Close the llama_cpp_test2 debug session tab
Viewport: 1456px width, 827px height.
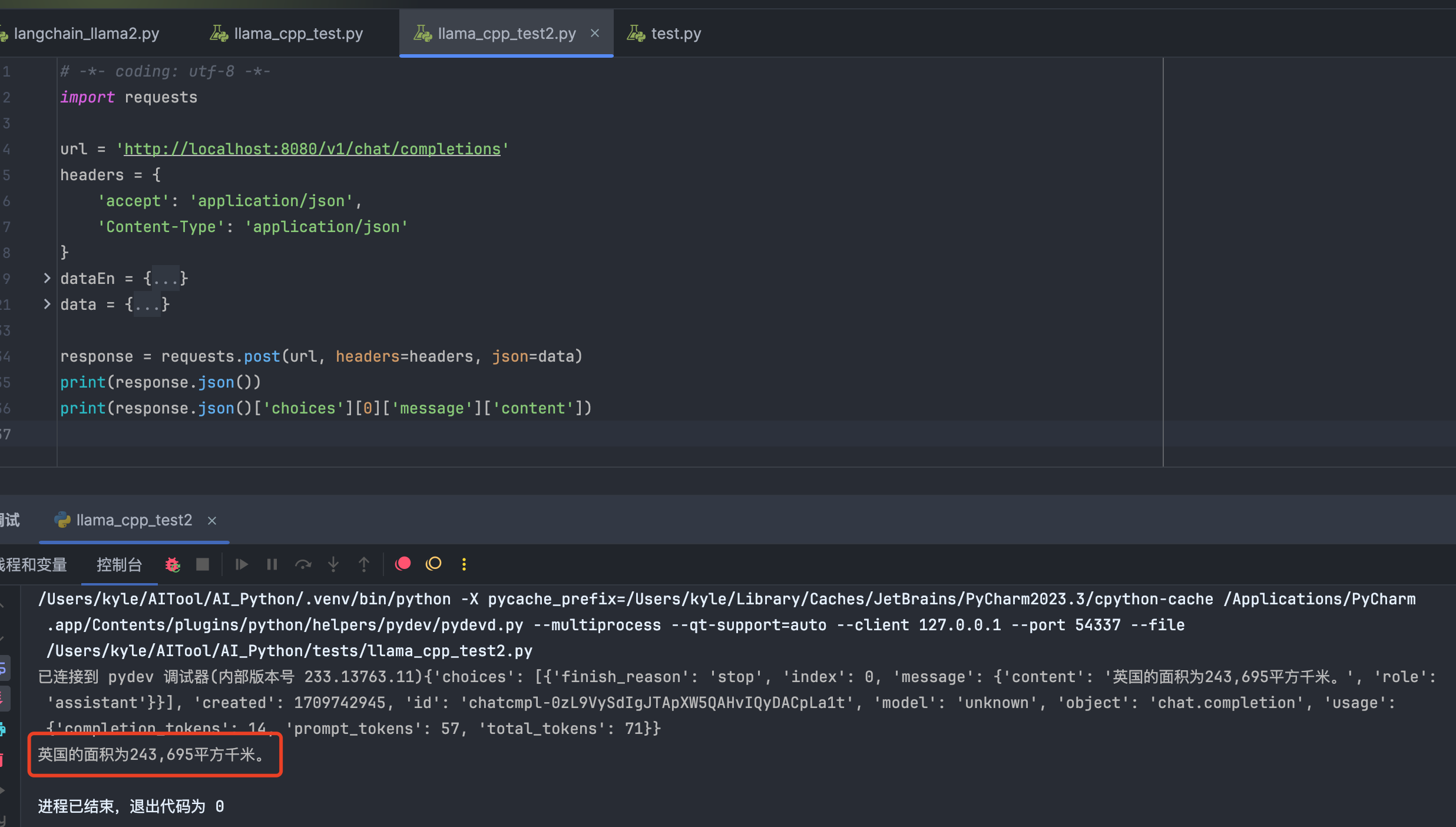click(212, 521)
